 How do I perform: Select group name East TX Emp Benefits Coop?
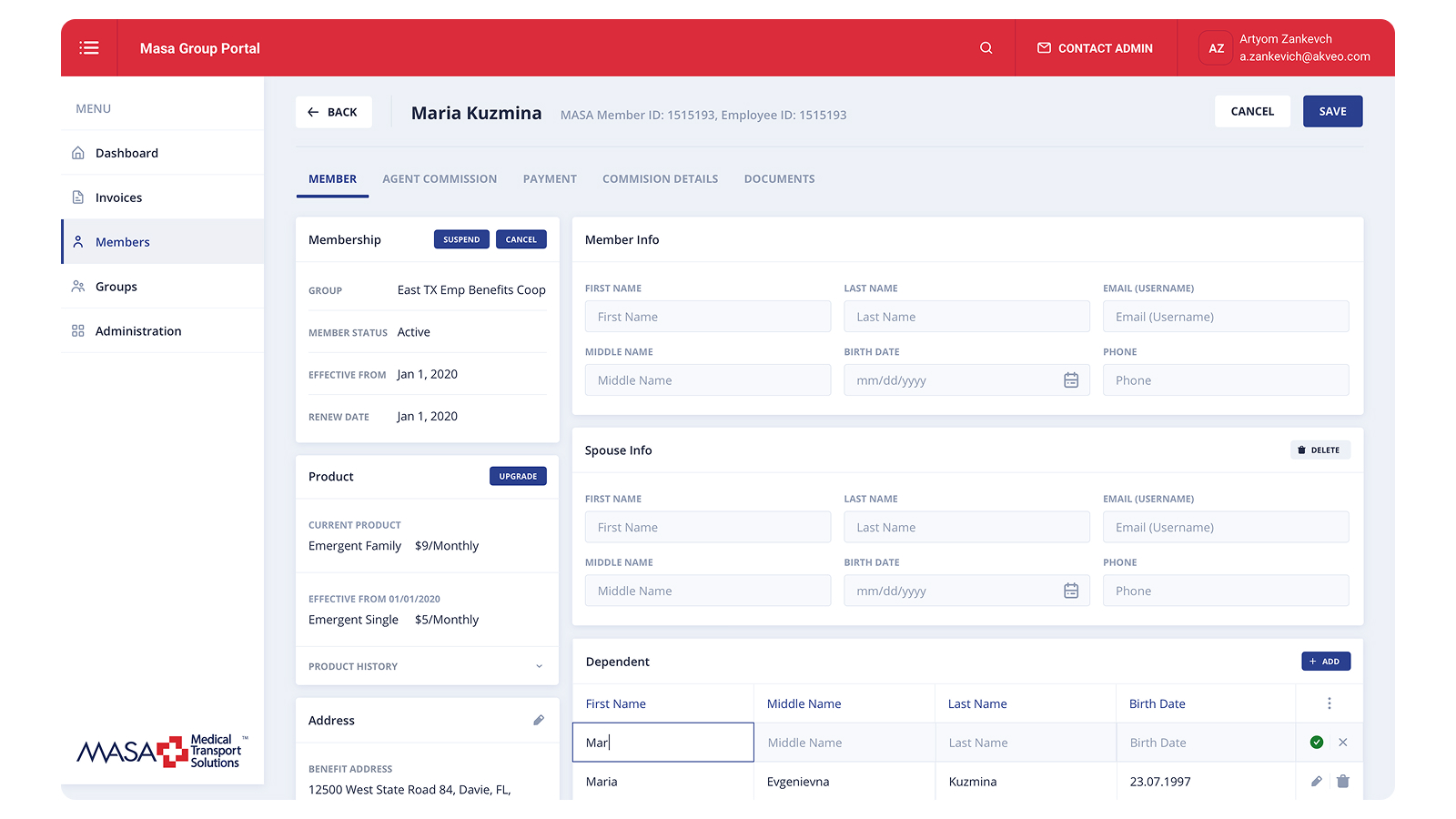coord(471,290)
